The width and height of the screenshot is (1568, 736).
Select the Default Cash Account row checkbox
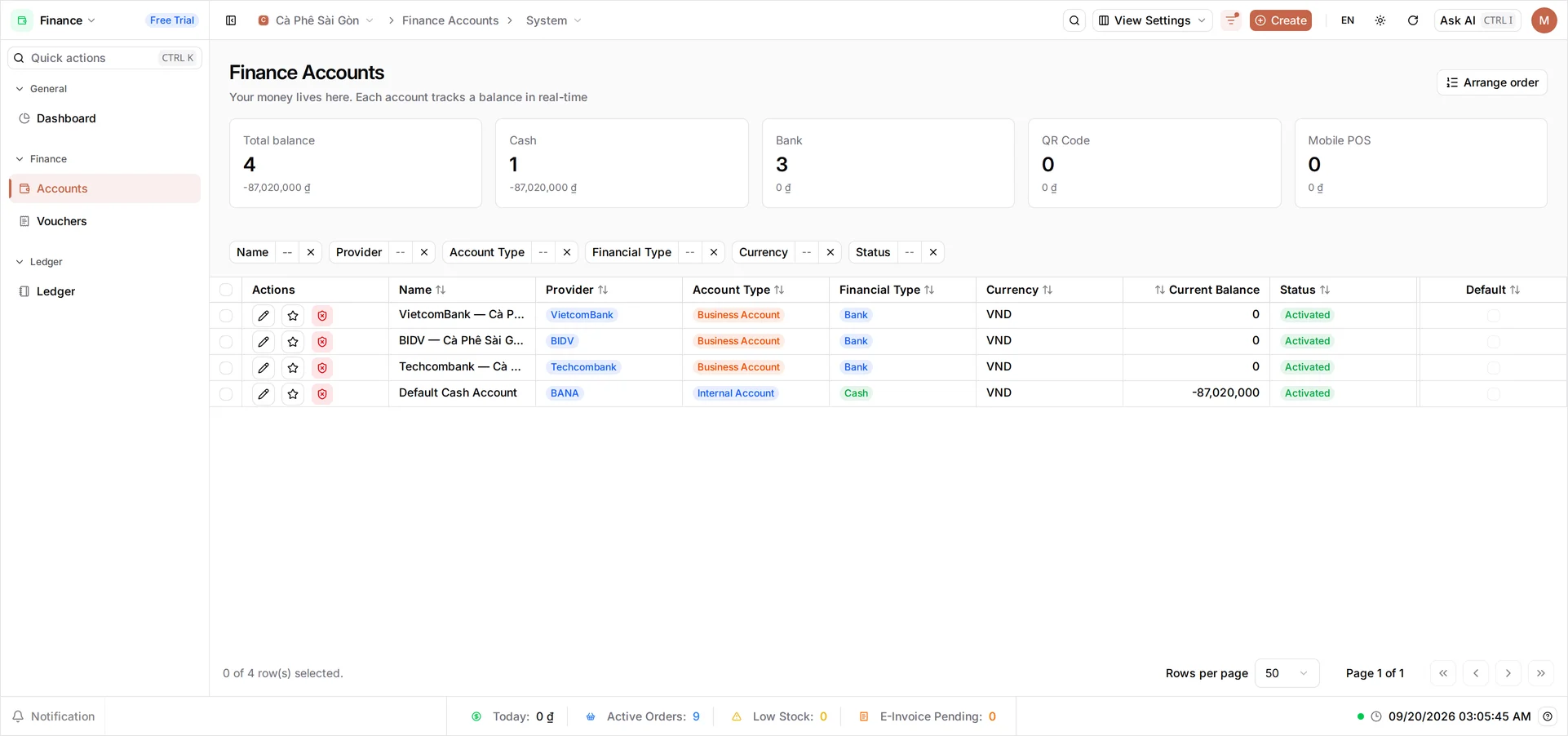(x=226, y=394)
